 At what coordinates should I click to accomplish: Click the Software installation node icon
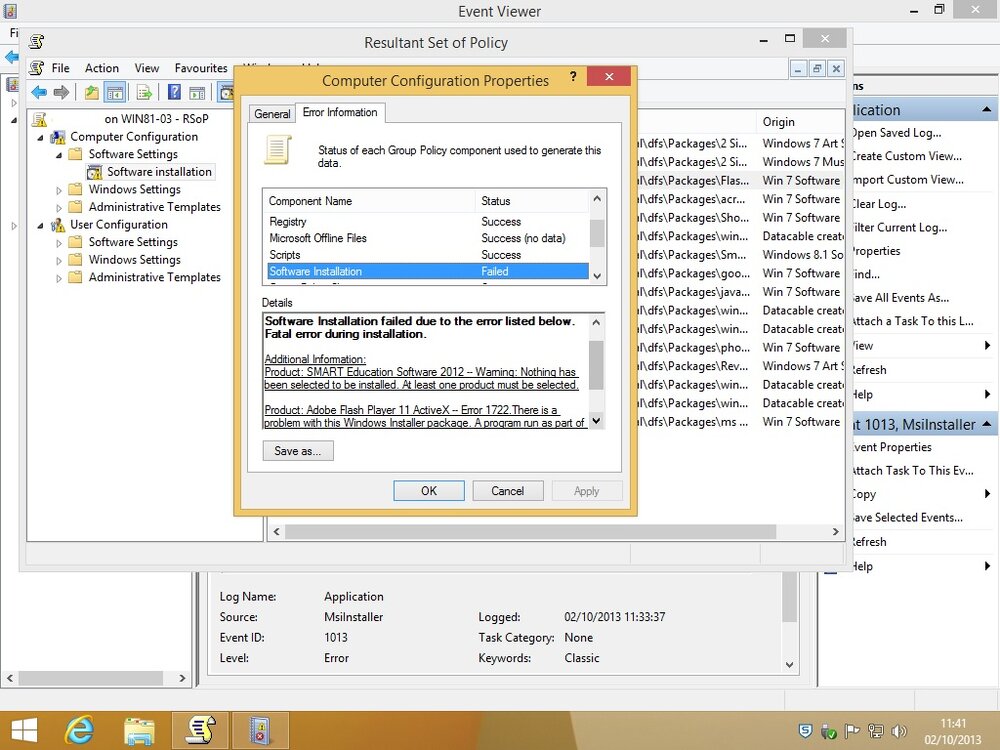pyautogui.click(x=95, y=172)
